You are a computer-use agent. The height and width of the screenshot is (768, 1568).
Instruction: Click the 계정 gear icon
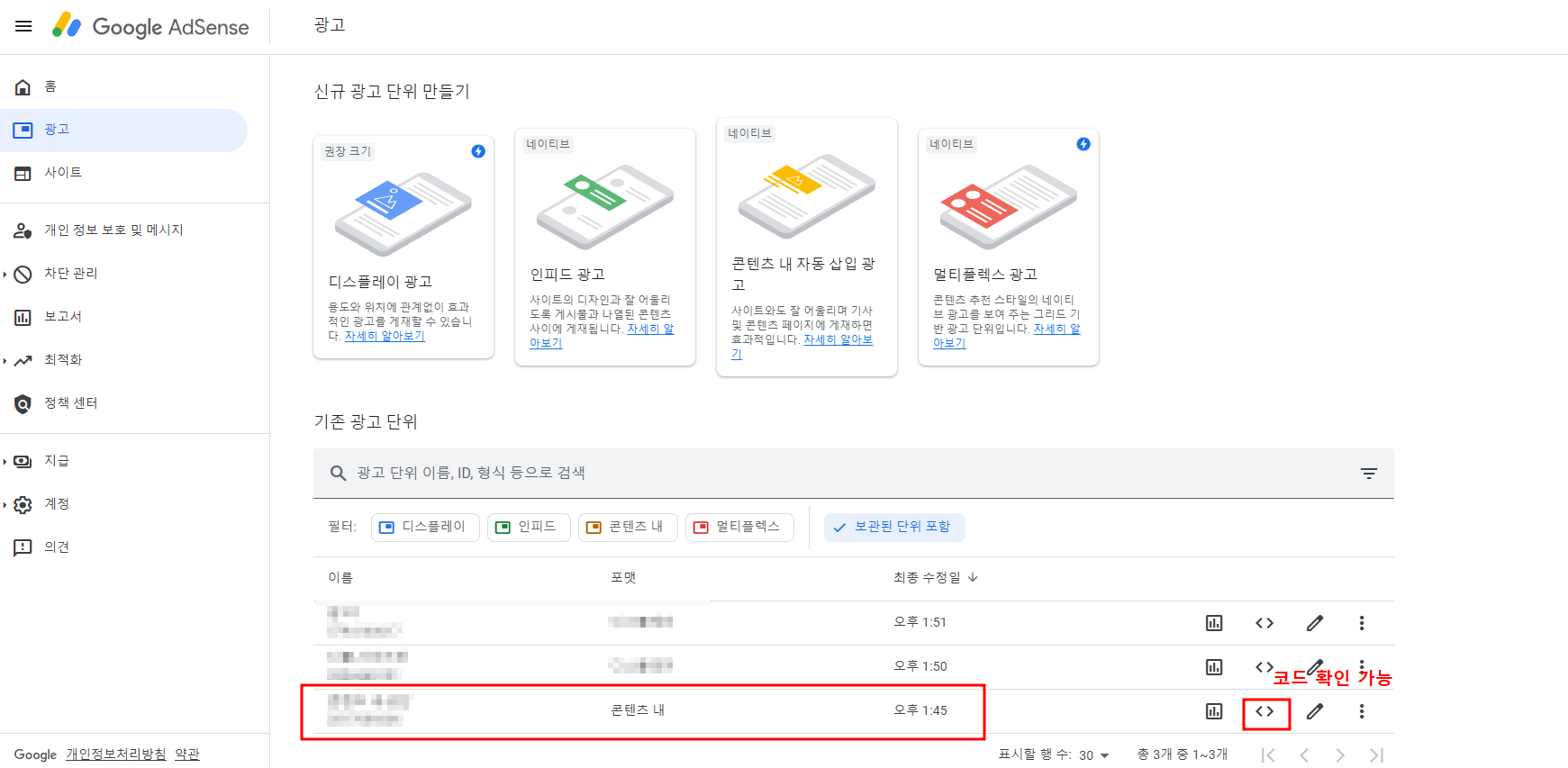point(23,504)
